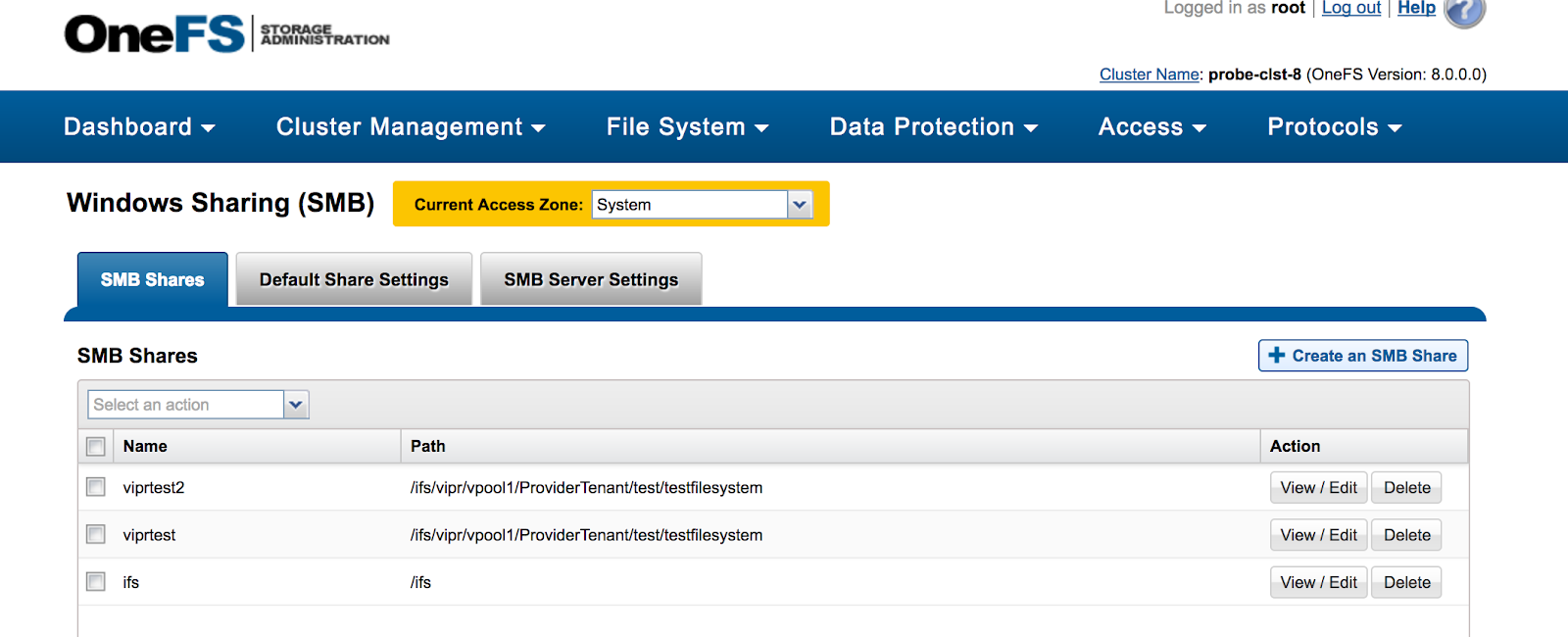1568x637 pixels.
Task: Delete the viprtest share
Action: point(1406,535)
